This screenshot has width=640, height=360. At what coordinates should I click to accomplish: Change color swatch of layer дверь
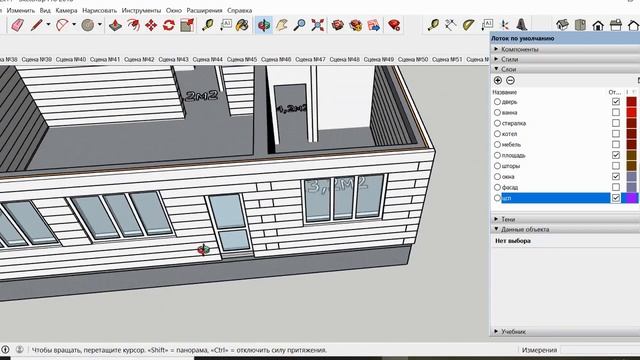(x=631, y=102)
